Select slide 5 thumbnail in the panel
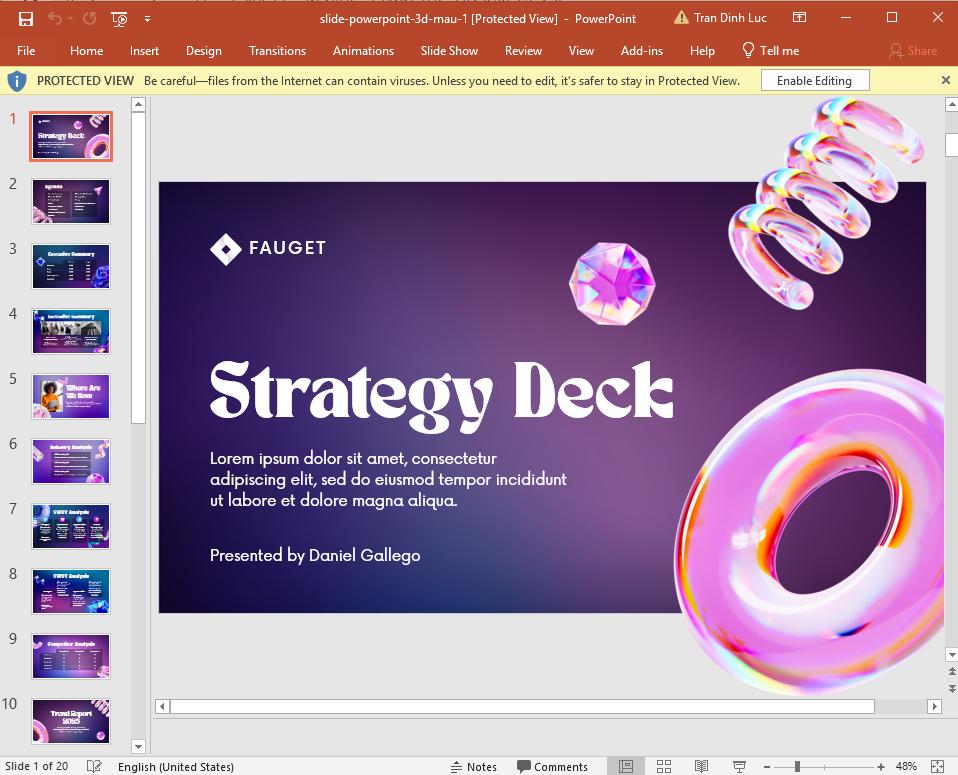958x775 pixels. (x=70, y=396)
